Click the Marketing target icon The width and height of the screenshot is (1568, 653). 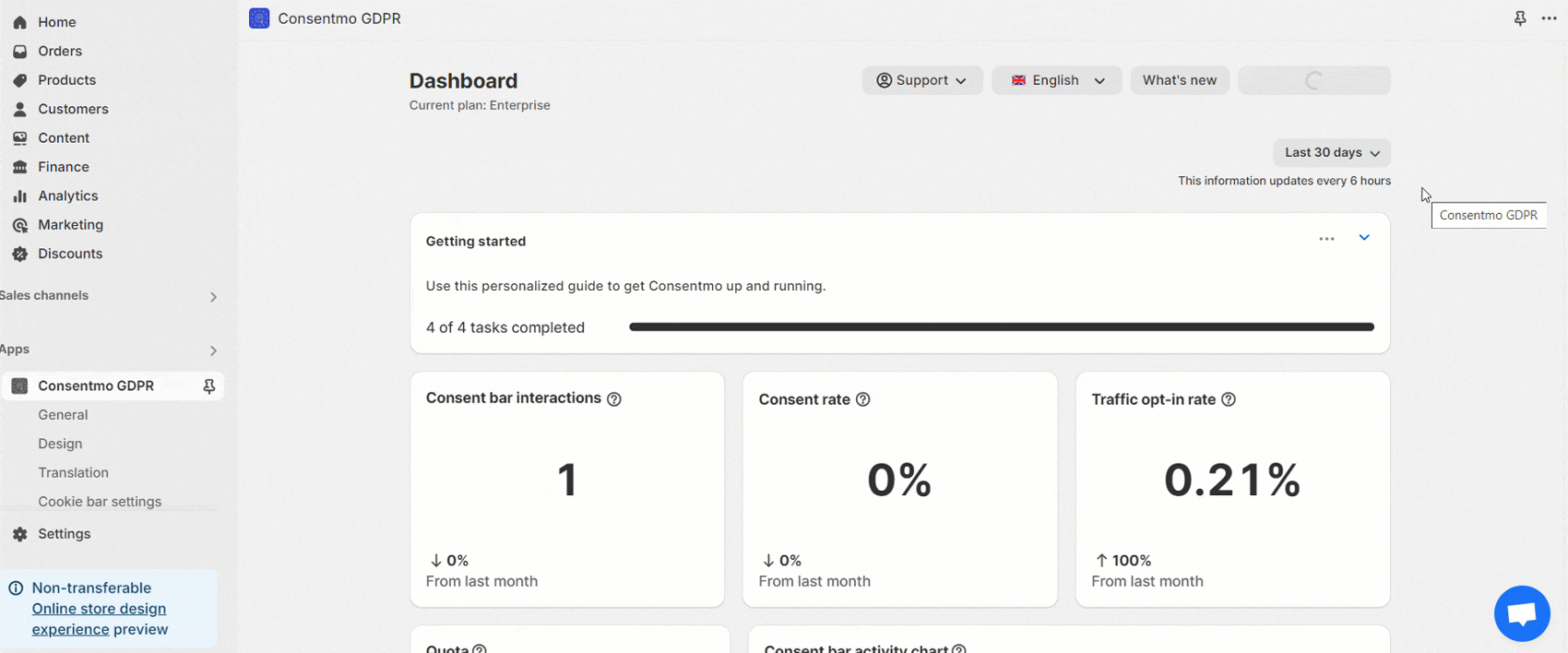20,225
